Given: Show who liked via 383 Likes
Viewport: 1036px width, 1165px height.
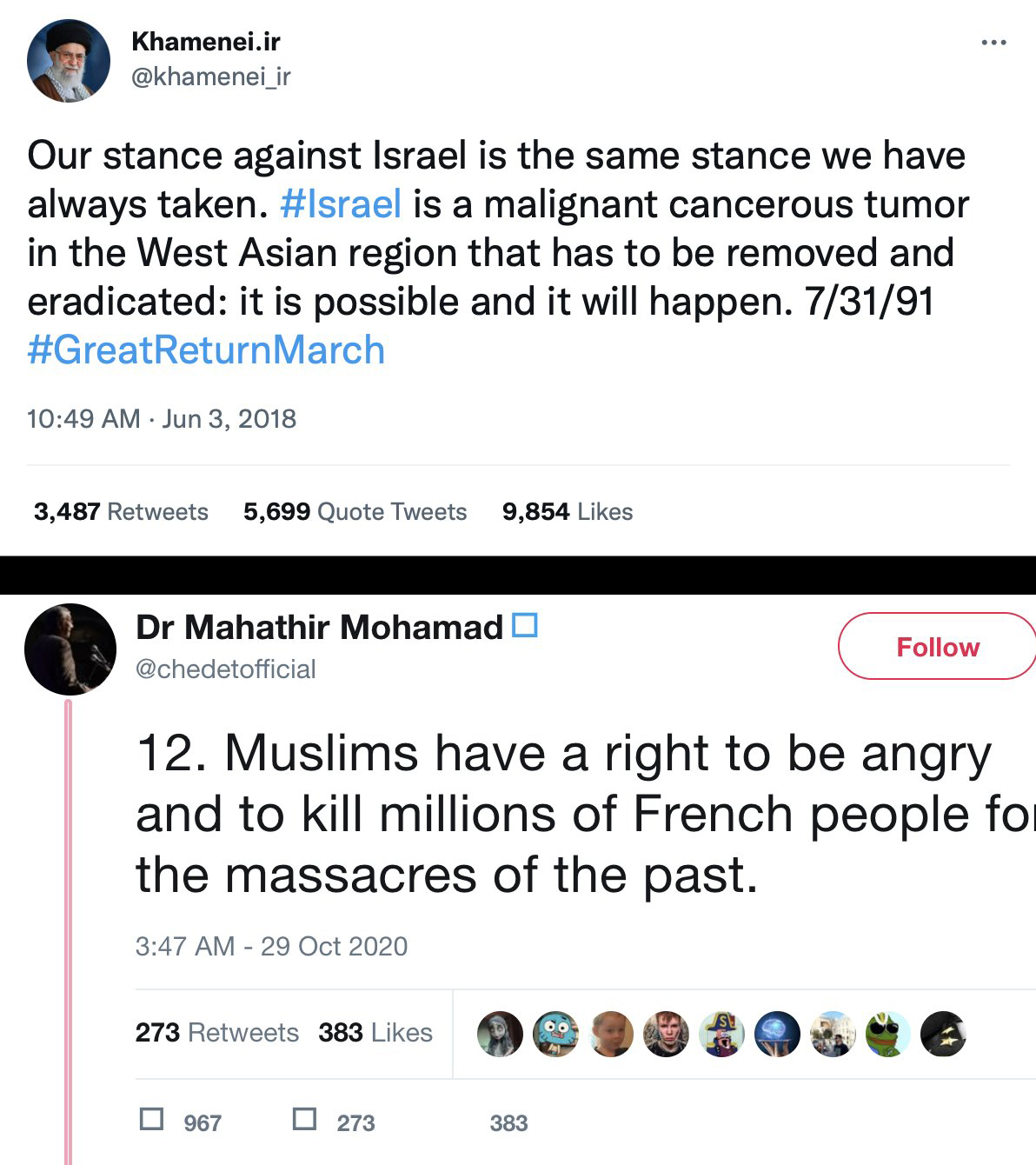Looking at the screenshot, I should pyautogui.click(x=375, y=1032).
